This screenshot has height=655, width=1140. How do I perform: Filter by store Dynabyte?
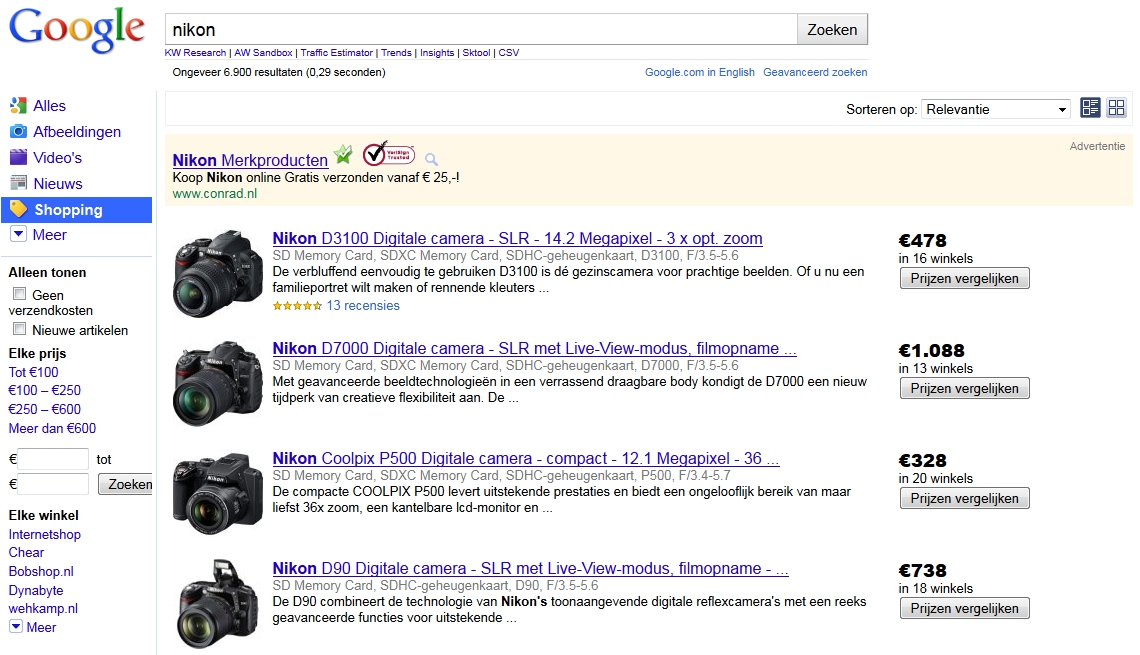(36, 590)
